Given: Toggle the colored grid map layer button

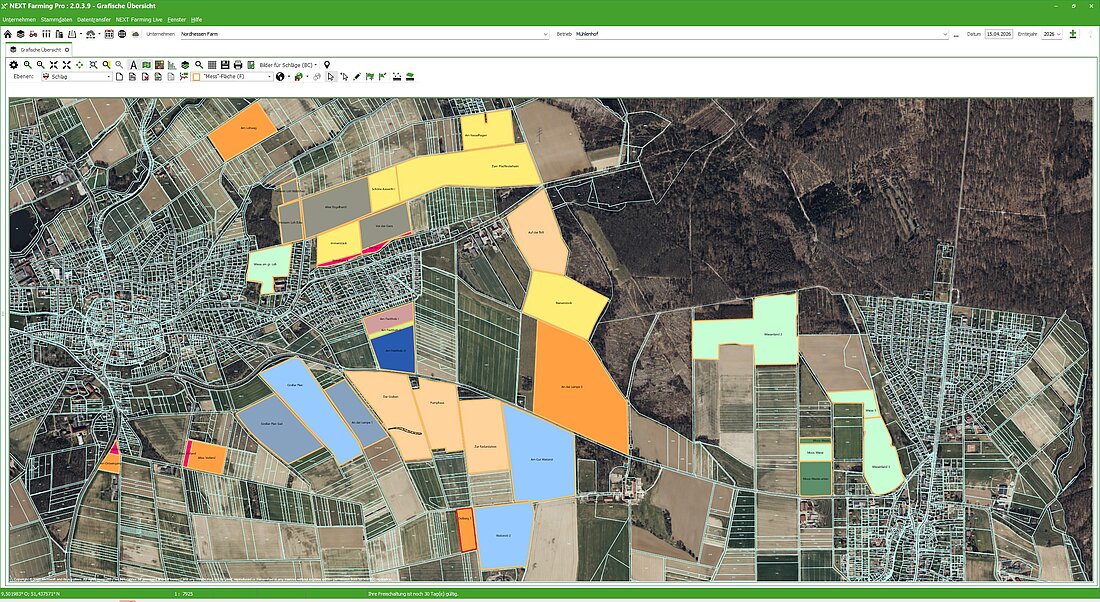Looking at the screenshot, I should (x=159, y=65).
